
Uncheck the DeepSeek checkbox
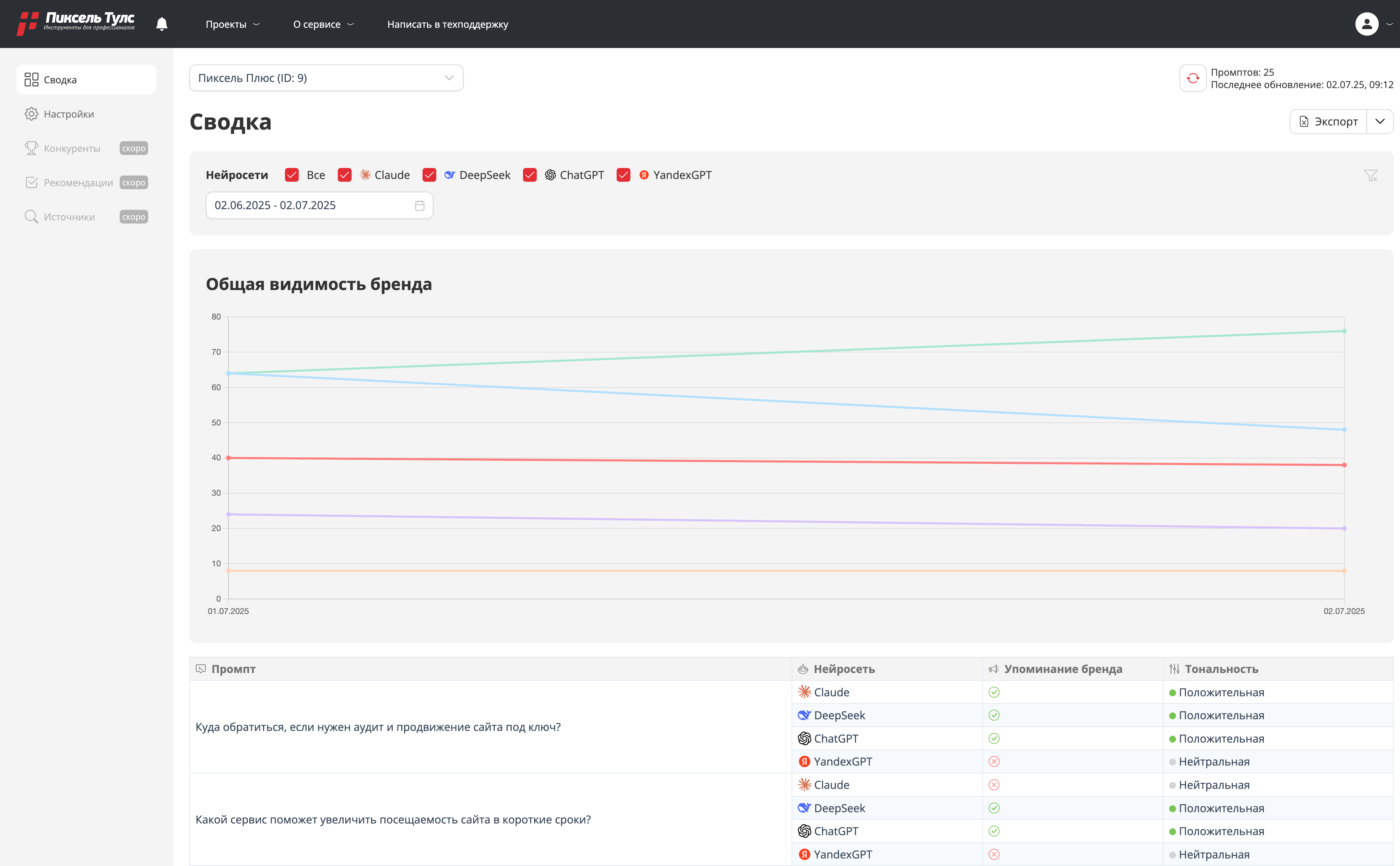pyautogui.click(x=429, y=175)
